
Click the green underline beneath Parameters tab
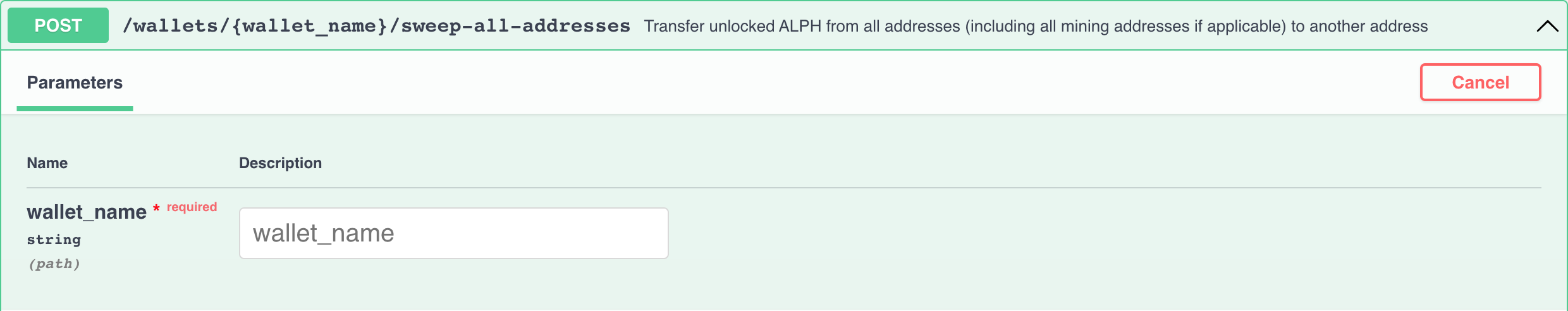pyautogui.click(x=75, y=109)
